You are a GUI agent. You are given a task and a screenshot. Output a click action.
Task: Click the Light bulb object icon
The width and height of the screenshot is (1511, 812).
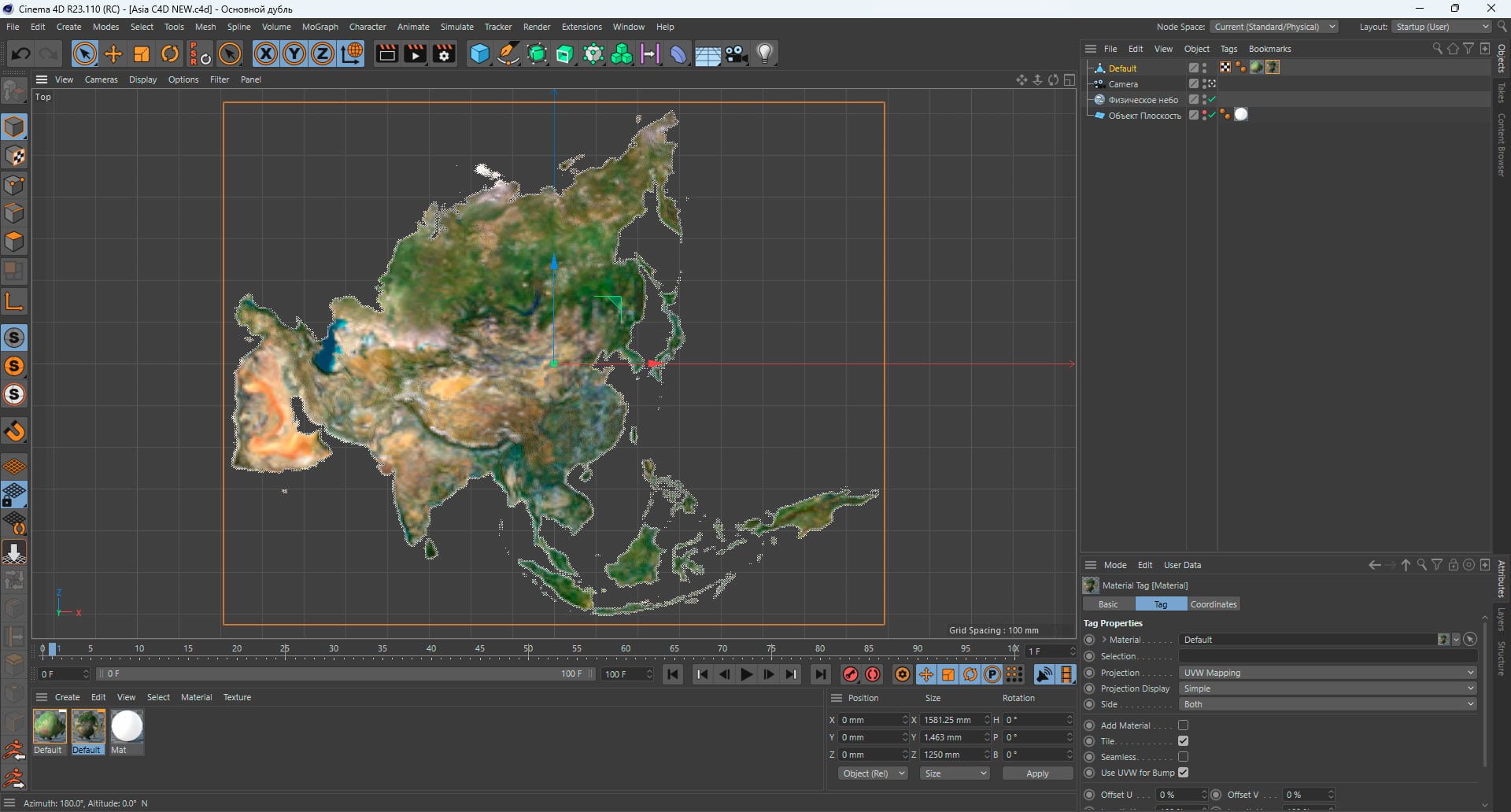(x=765, y=54)
